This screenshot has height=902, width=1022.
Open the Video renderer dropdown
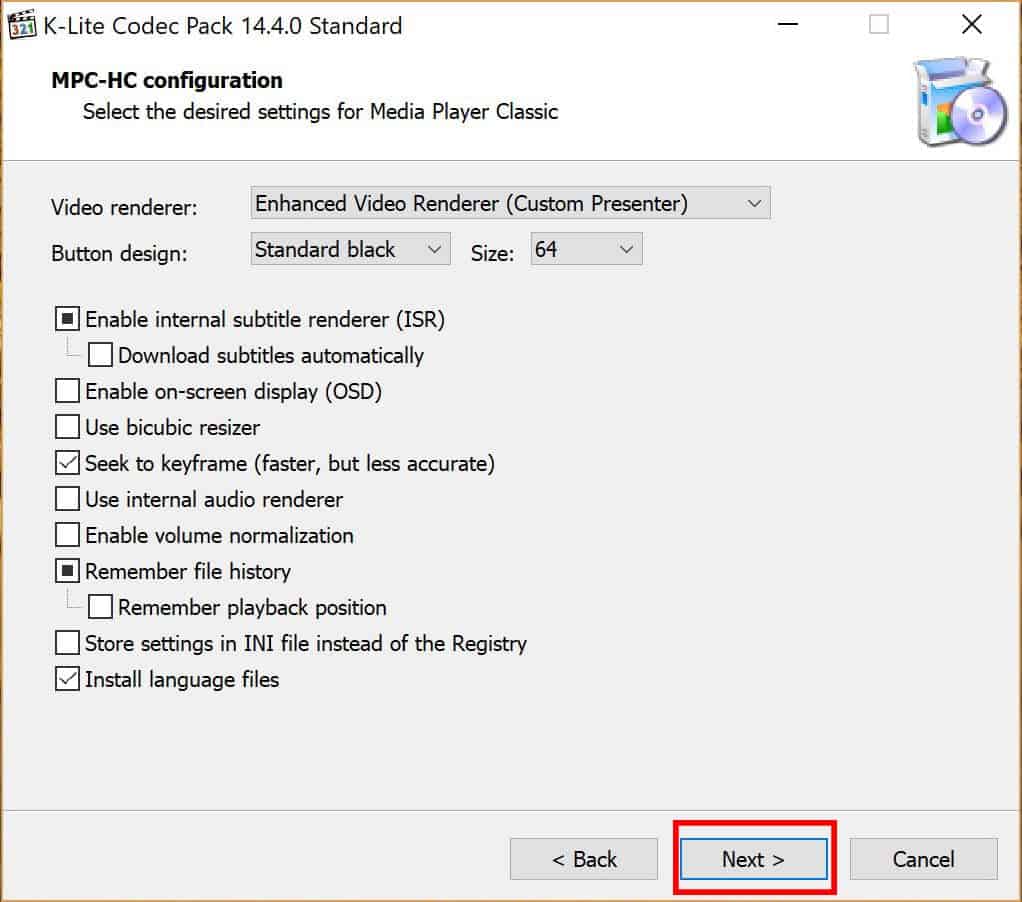click(x=510, y=203)
